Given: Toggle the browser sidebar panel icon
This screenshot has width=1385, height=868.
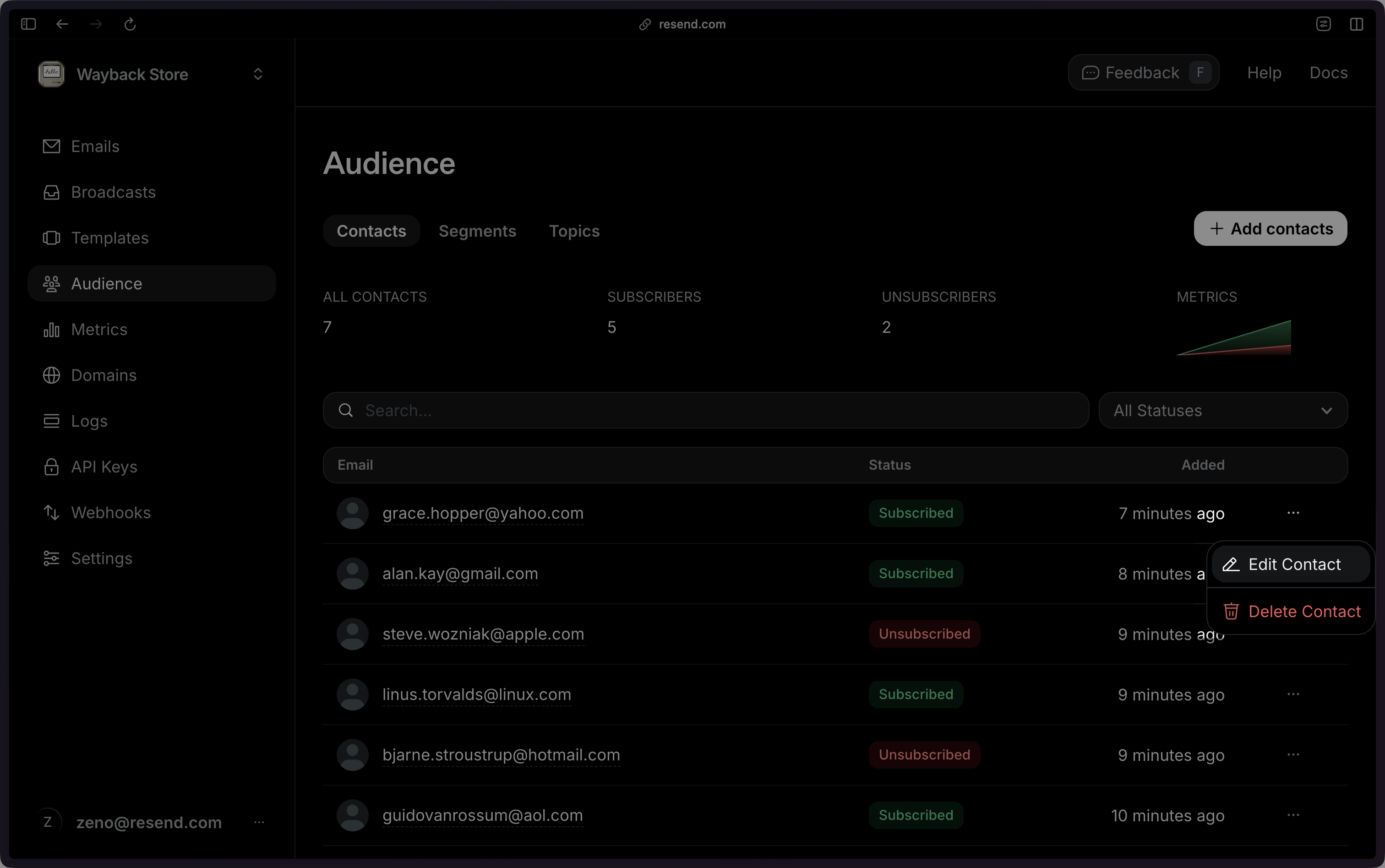Looking at the screenshot, I should 28,24.
